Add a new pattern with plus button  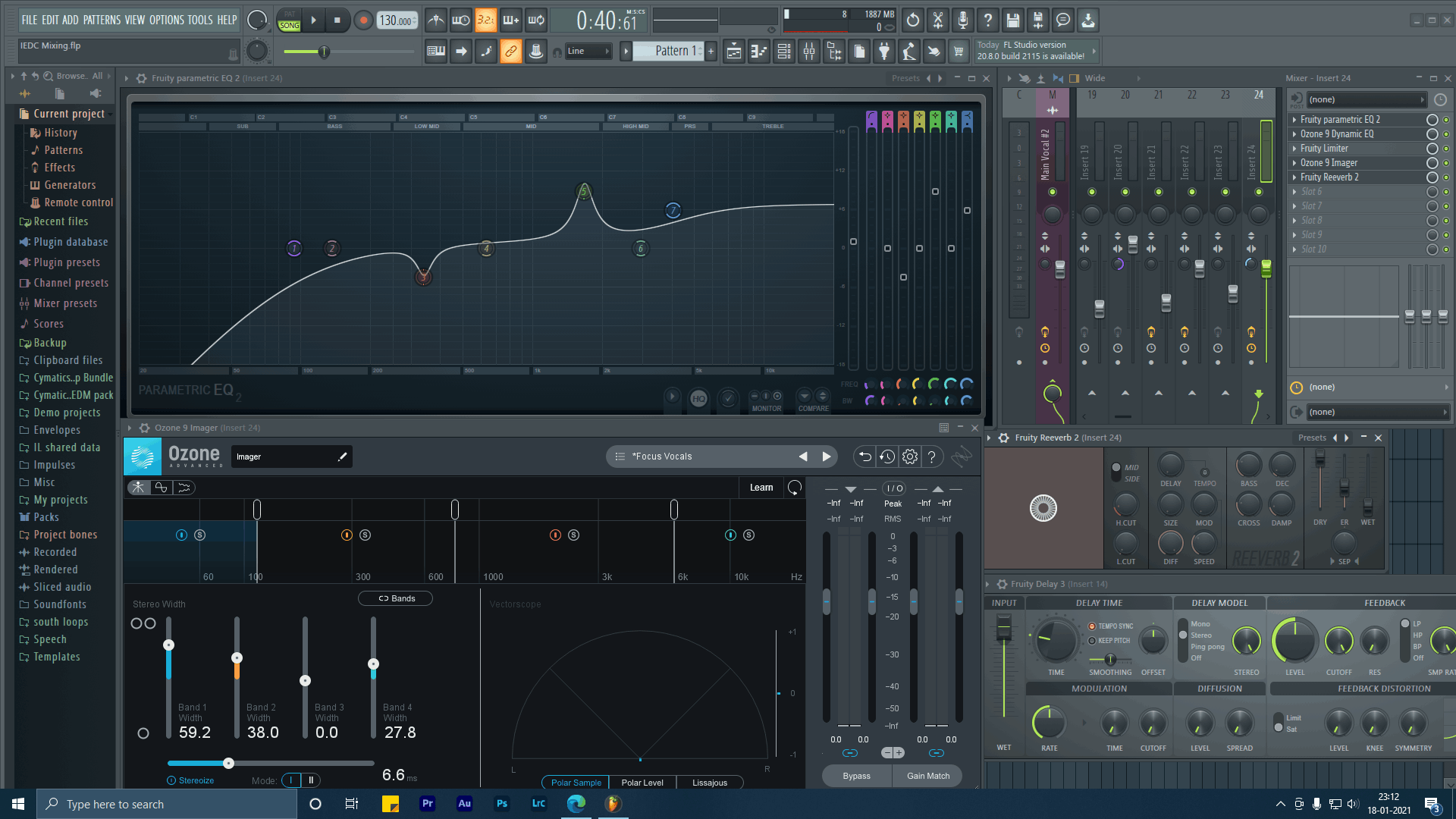pyautogui.click(x=711, y=52)
